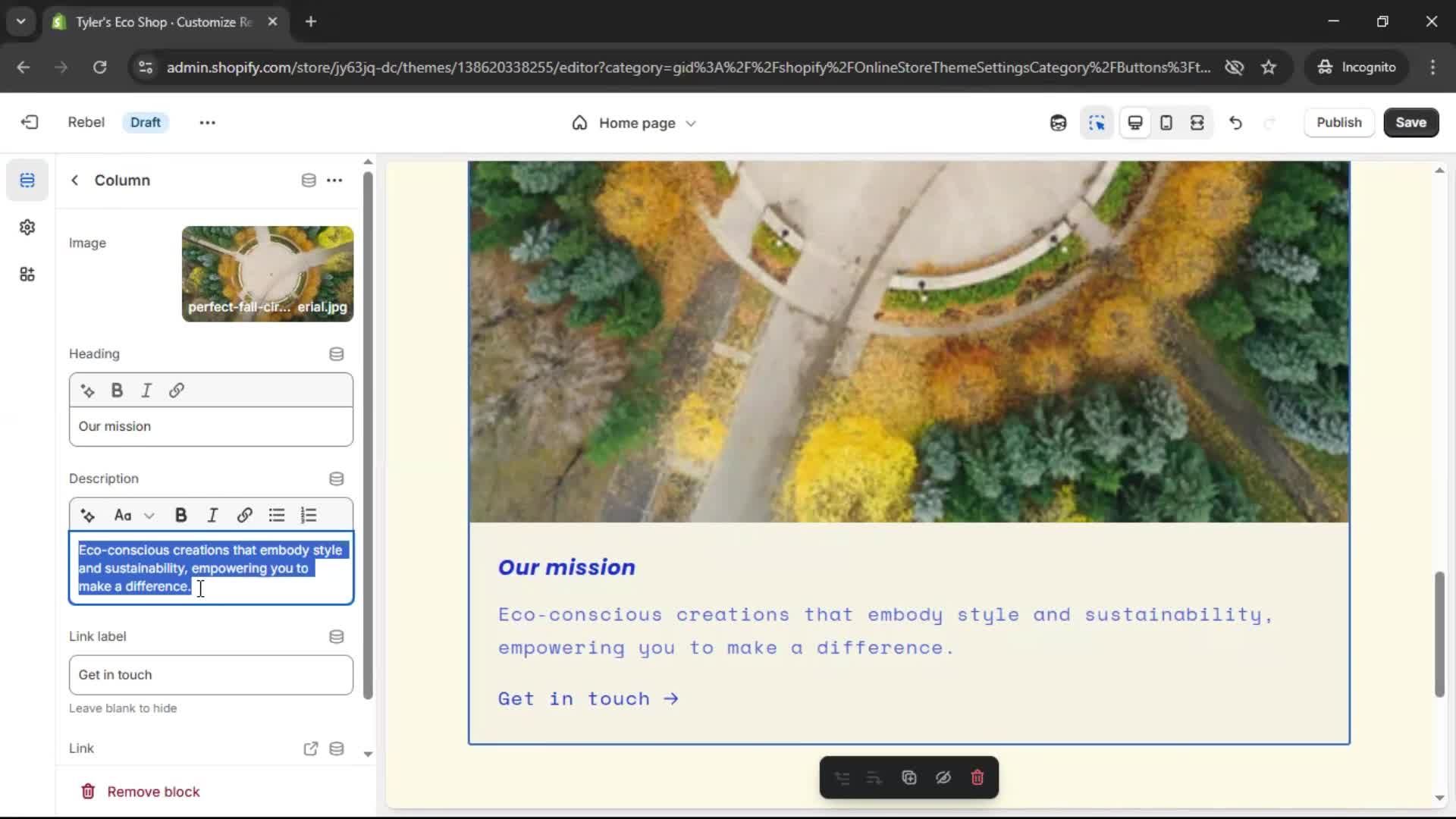The image size is (1456, 819).
Task: Open the Theme settings gear in sidebar
Action: pos(27,227)
